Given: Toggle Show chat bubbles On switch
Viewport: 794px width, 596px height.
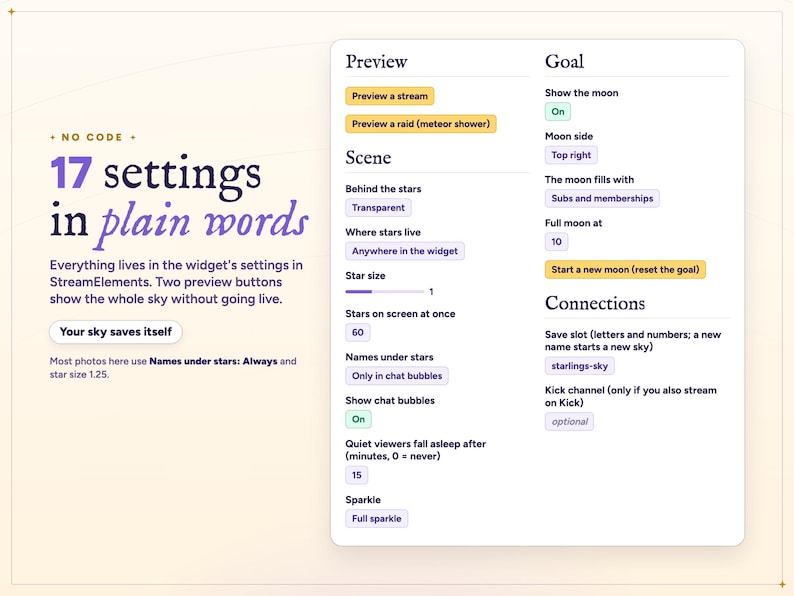Looking at the screenshot, I should tap(359, 419).
